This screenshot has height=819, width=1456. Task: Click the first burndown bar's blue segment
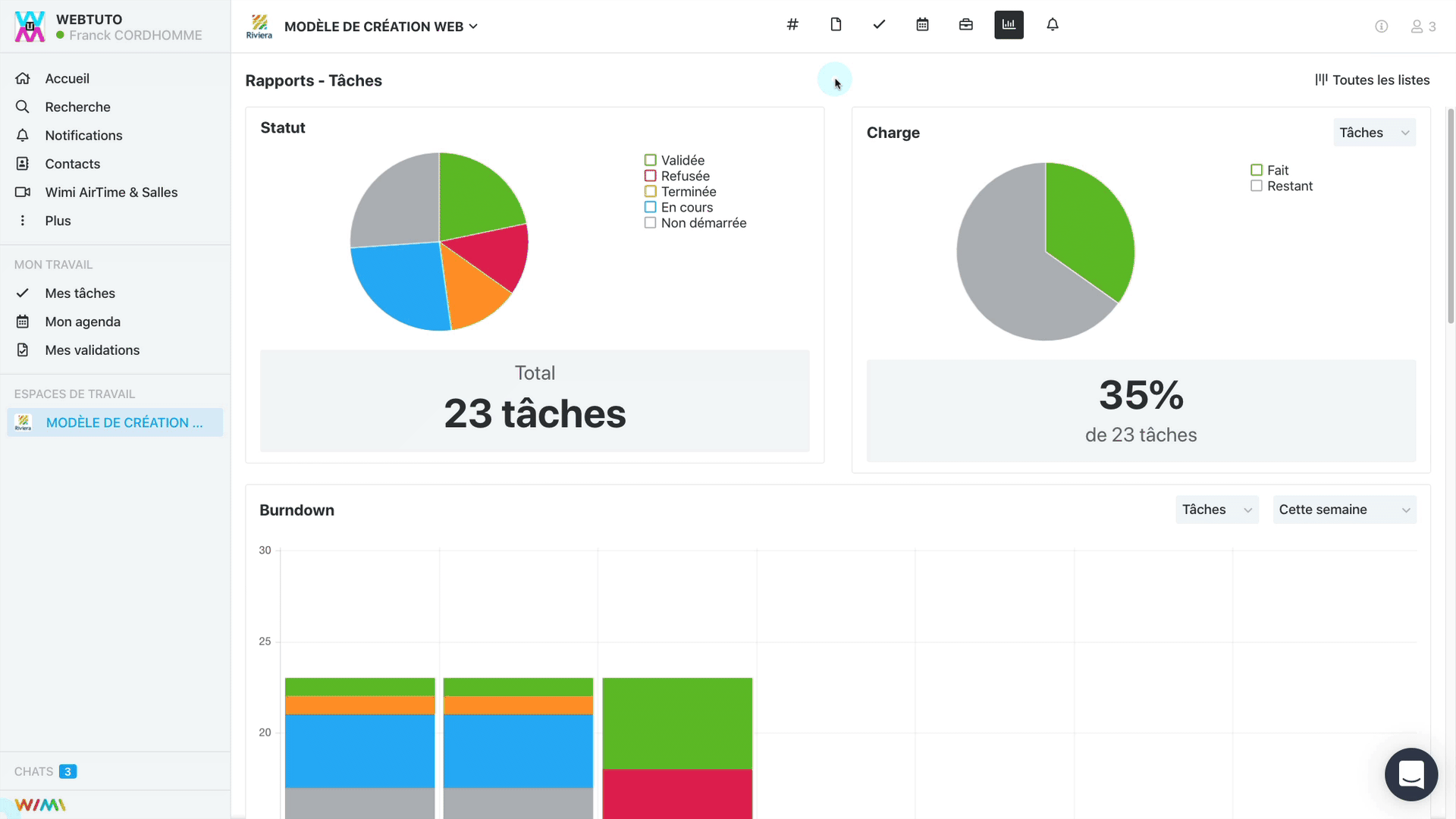pyautogui.click(x=360, y=751)
